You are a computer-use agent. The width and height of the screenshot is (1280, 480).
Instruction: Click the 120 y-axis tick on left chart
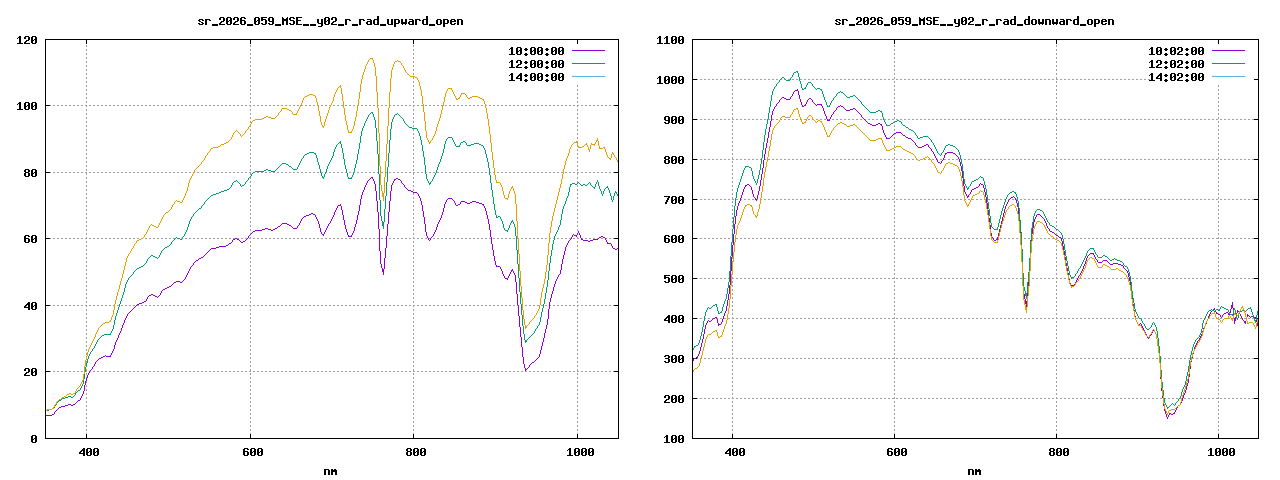tap(27, 40)
